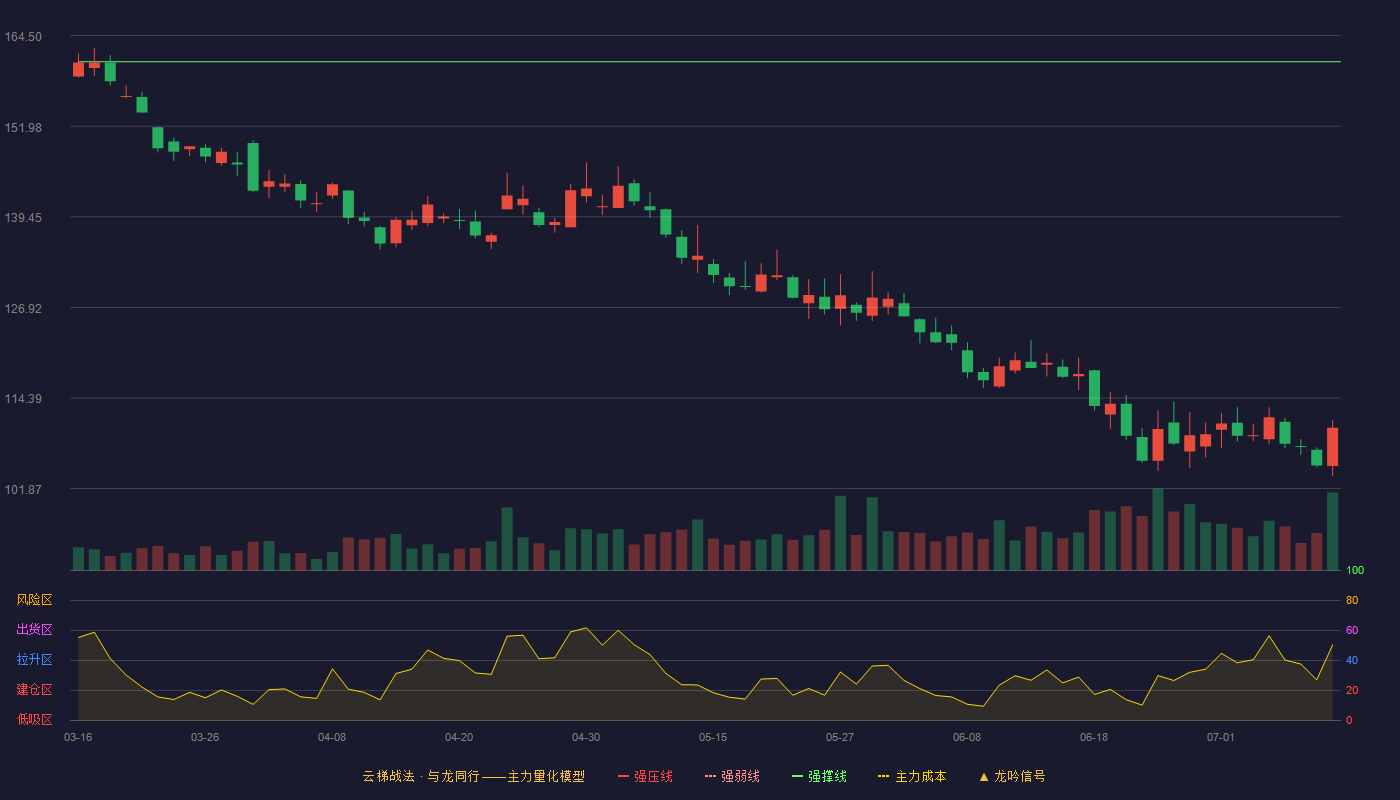Click the 云梯战法 · 与龙同行 title text

point(420,776)
